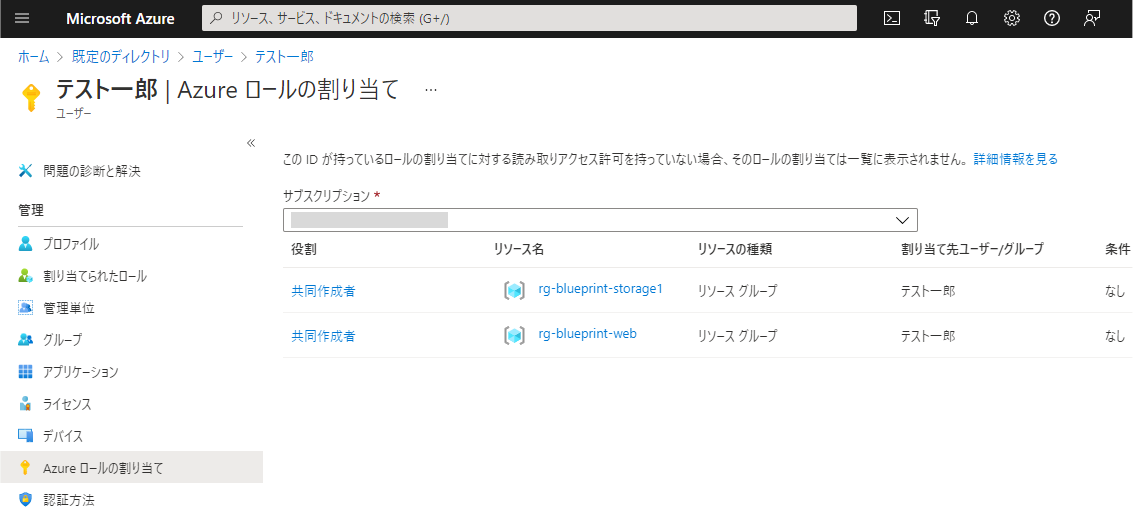
Task: Open the Feedback icon in header
Action: [x=1092, y=19]
